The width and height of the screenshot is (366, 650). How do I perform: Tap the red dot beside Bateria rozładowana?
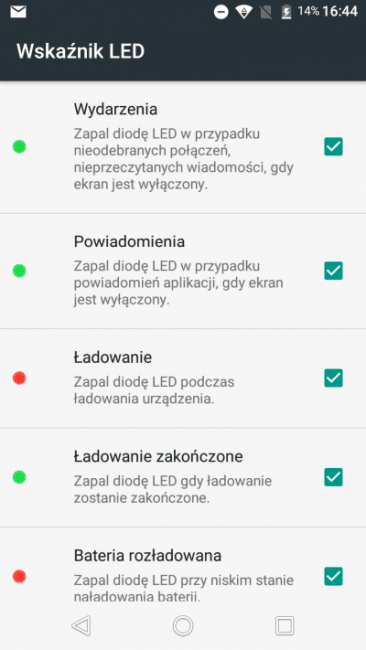pos(19,576)
